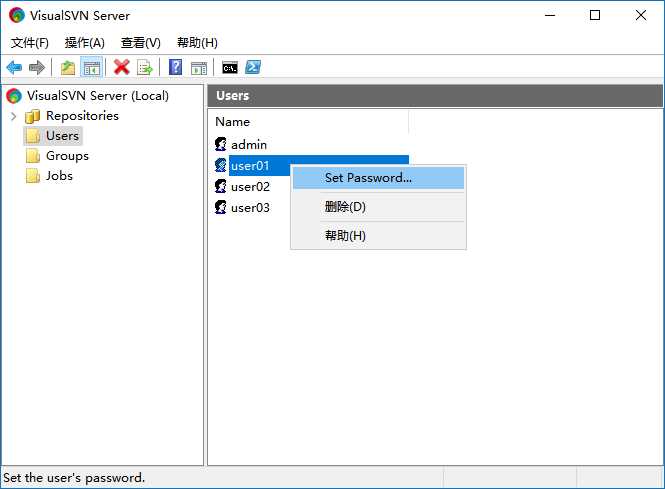
Task: Close the VisualSVN Server window
Action: 641,15
